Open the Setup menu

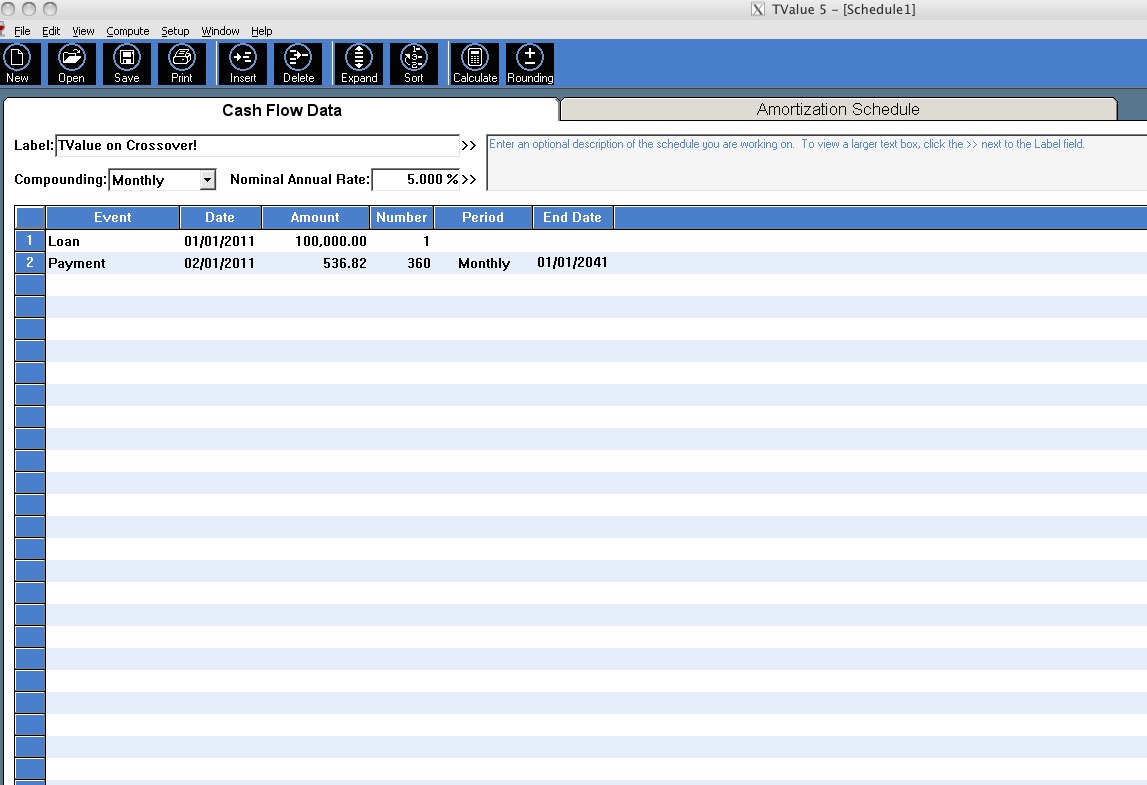click(176, 31)
